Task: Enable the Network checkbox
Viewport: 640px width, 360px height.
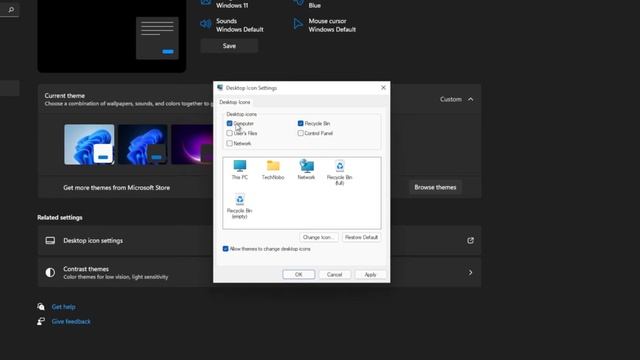Action: [229, 143]
